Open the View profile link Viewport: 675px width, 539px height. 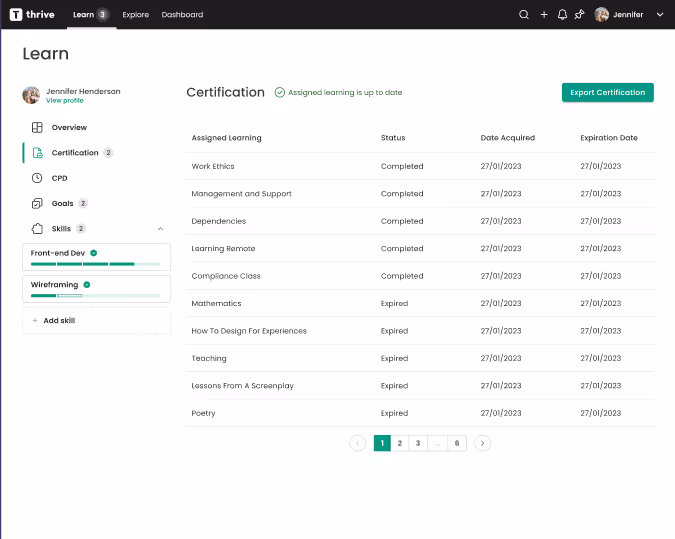(65, 101)
